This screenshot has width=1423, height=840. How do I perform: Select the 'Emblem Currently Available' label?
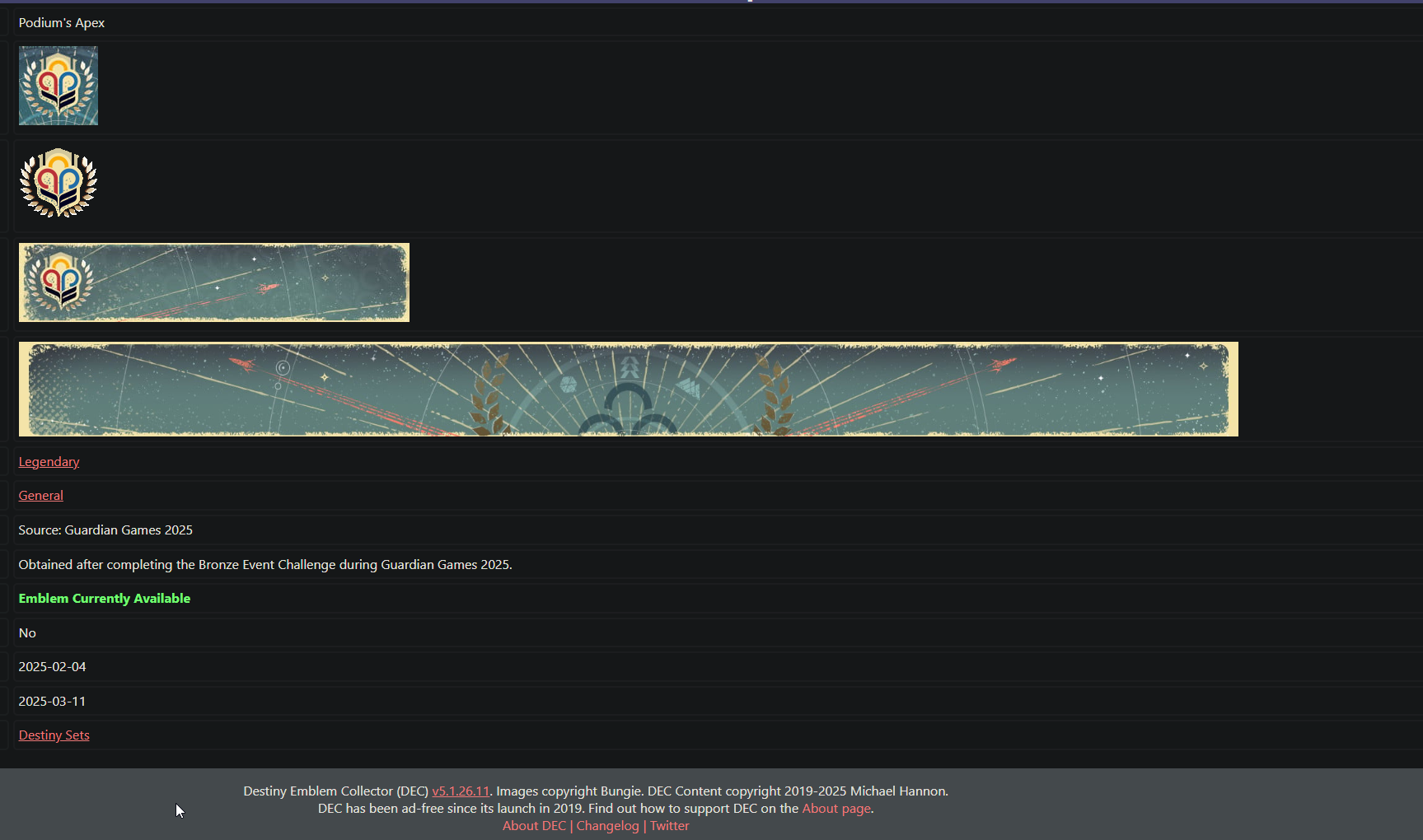click(105, 599)
